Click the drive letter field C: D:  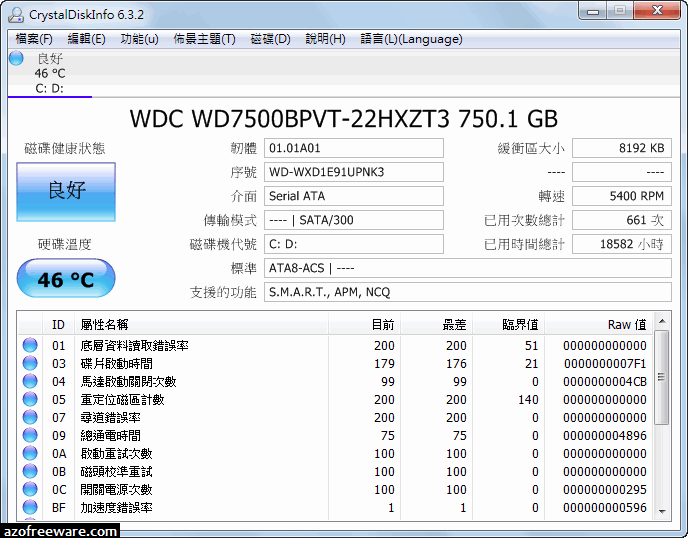tap(354, 244)
